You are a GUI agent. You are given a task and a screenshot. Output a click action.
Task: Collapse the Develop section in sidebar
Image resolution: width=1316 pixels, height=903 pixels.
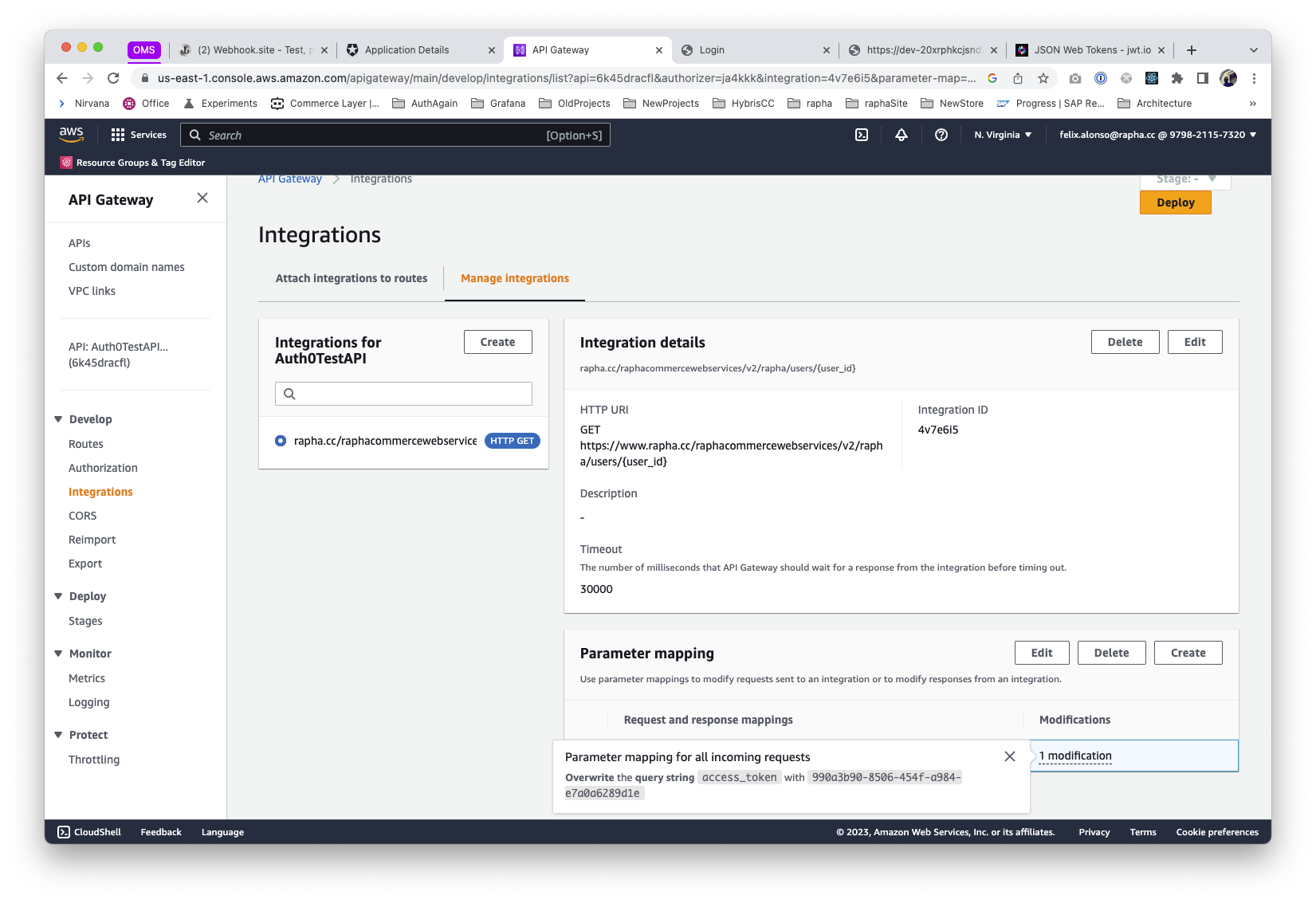pos(58,419)
